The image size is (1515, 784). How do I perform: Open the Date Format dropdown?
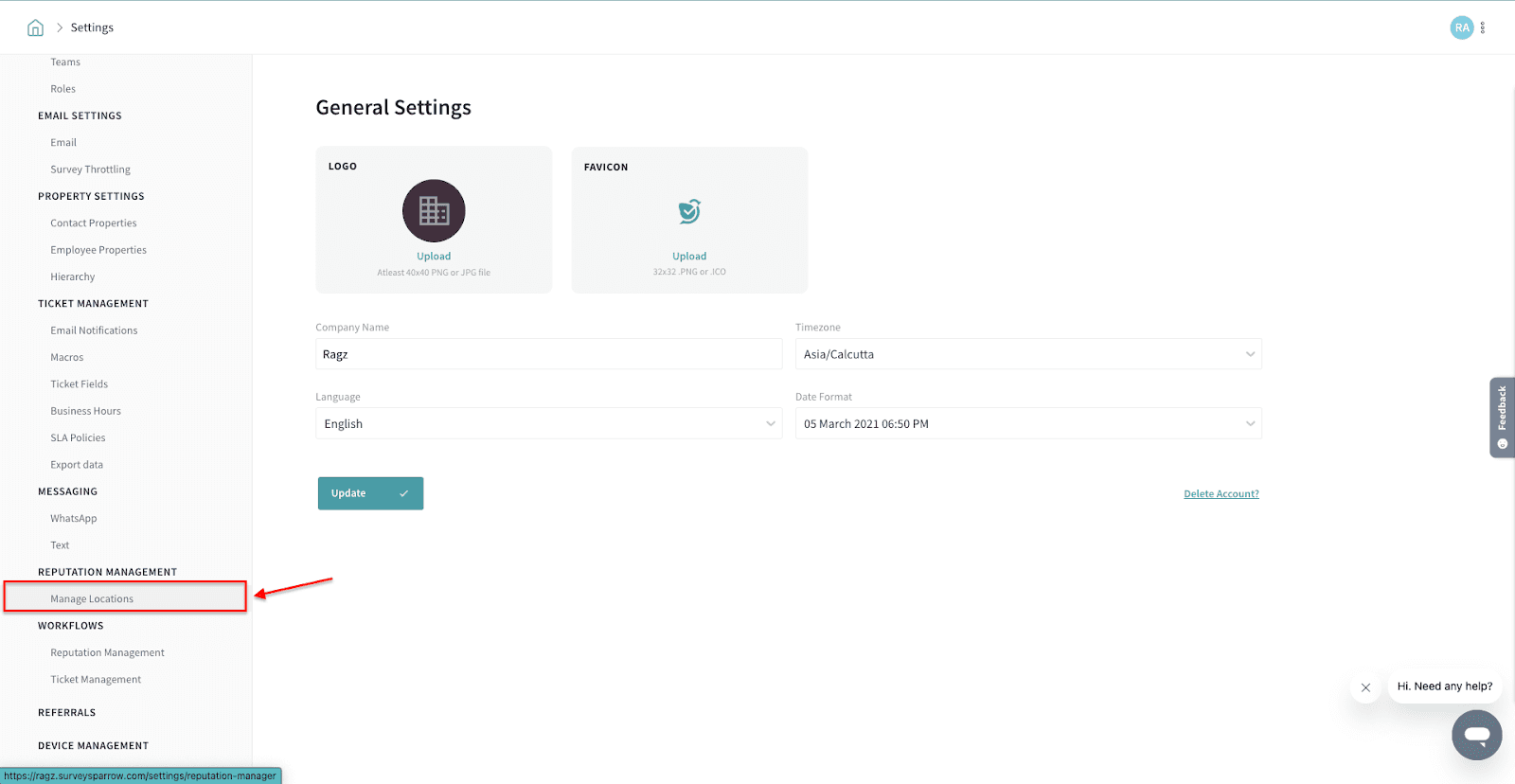[1027, 424]
